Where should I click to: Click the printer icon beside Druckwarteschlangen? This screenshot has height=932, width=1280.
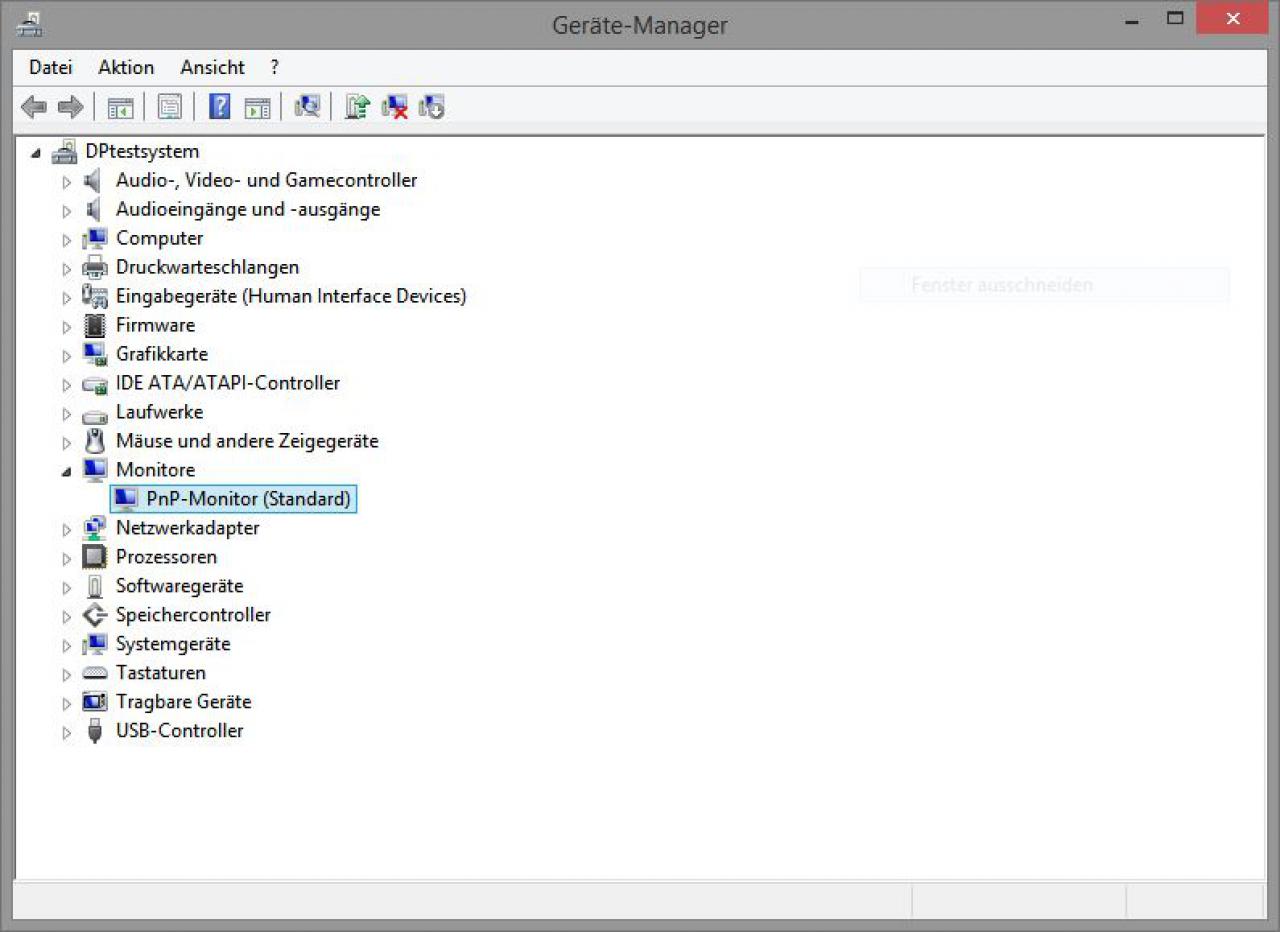[95, 267]
